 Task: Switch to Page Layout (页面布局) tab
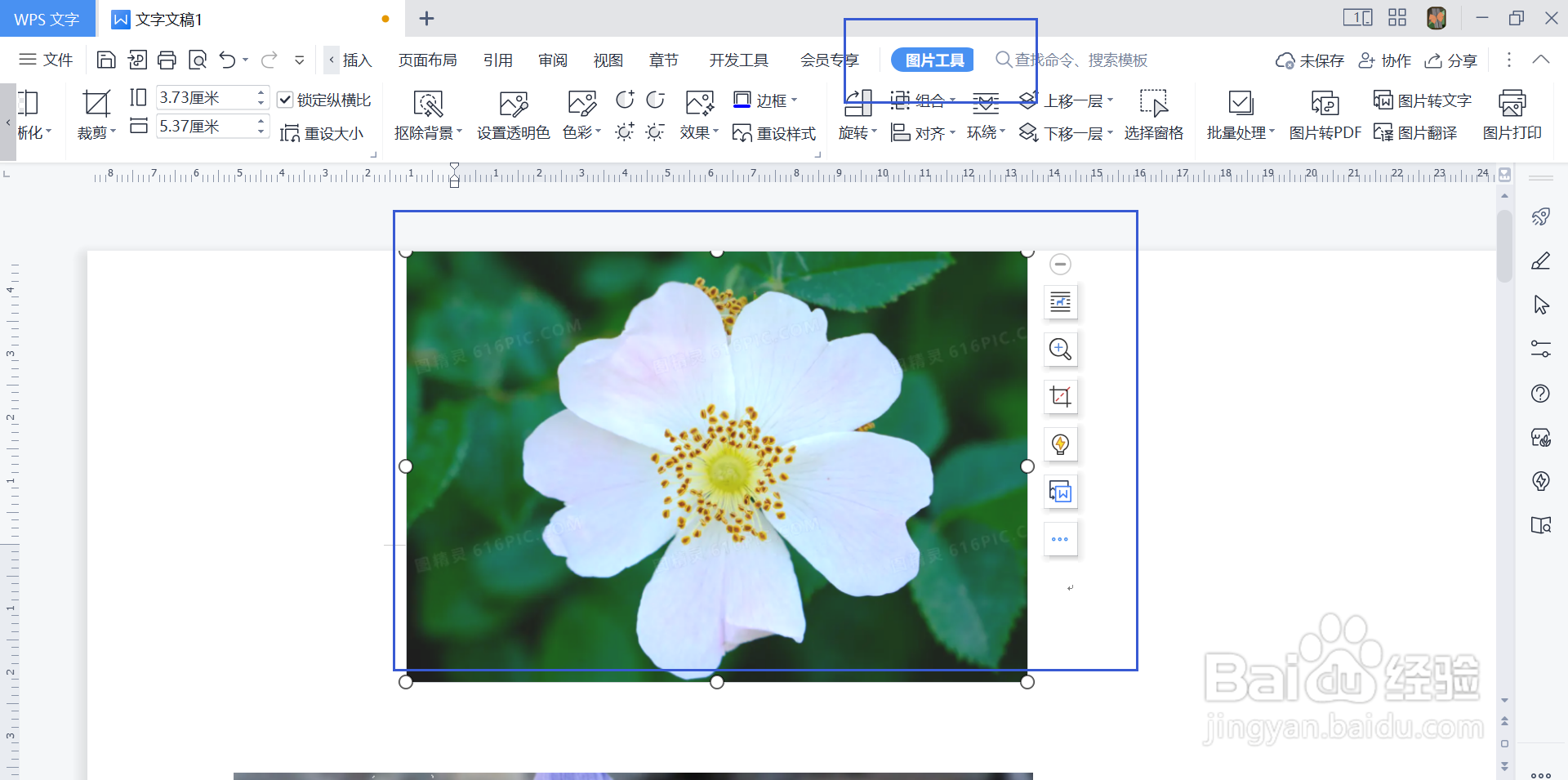(x=427, y=60)
